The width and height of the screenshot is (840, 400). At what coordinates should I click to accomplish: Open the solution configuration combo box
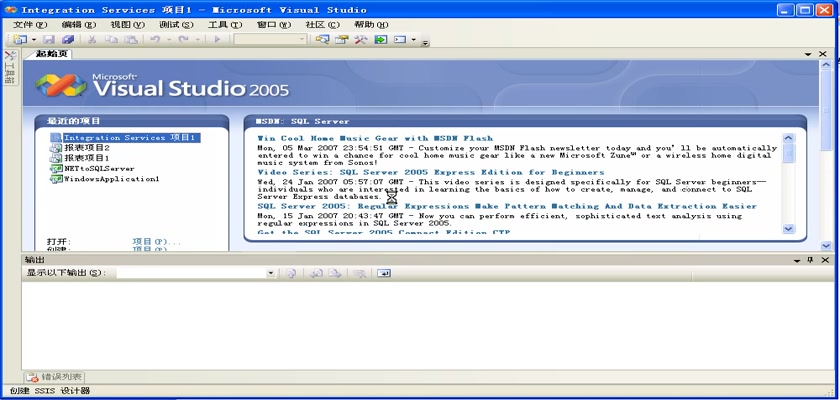point(270,40)
